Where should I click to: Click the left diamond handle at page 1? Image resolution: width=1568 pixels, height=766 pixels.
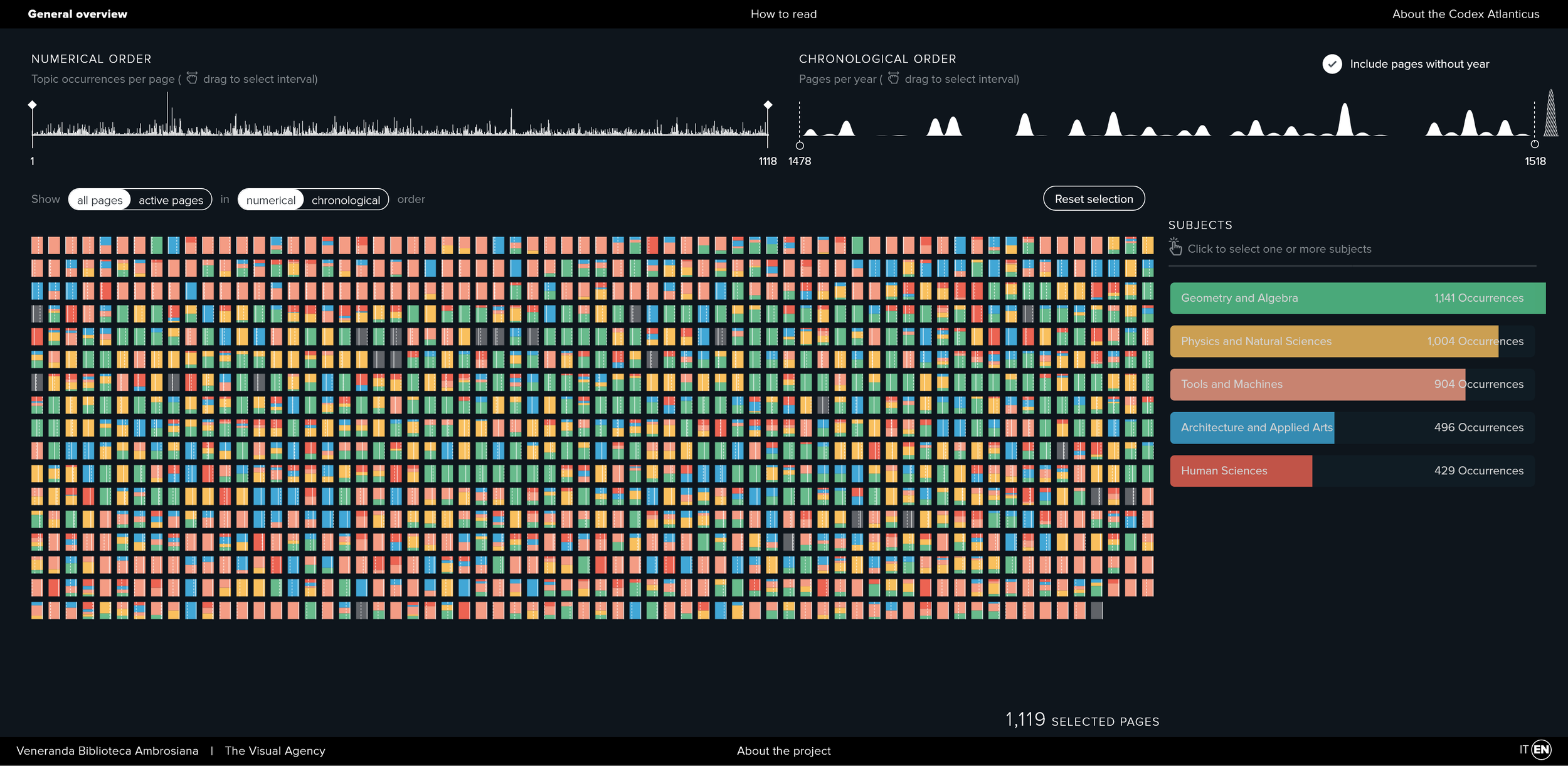[33, 105]
